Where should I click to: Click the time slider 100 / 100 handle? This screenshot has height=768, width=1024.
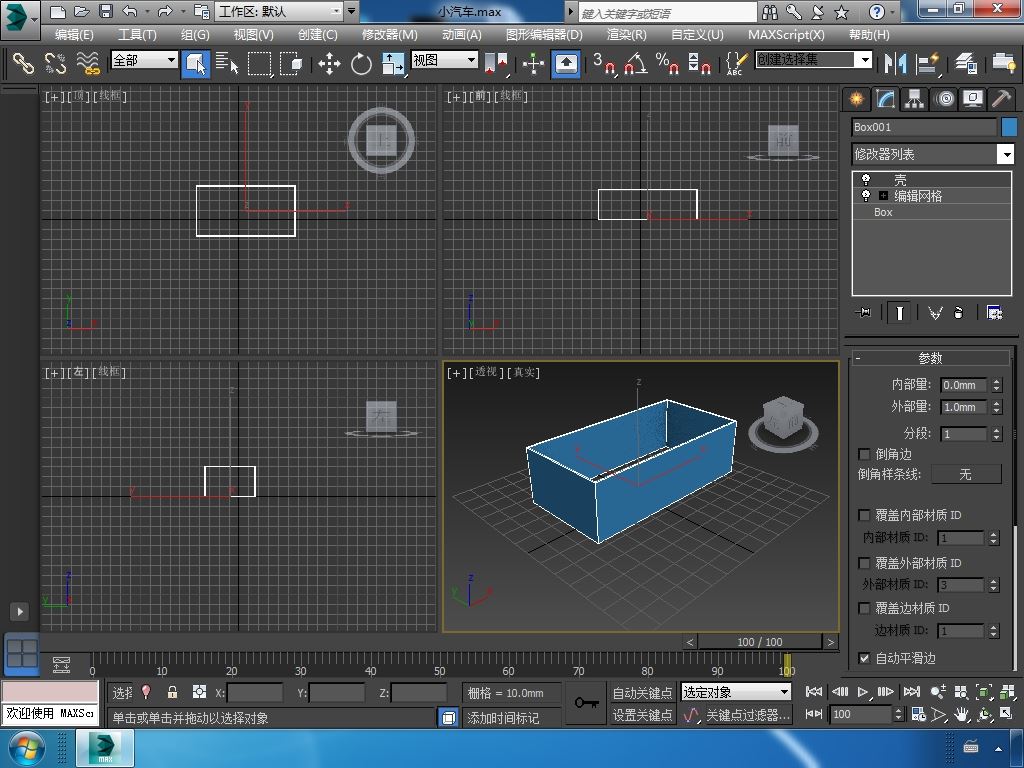pyautogui.click(x=760, y=642)
